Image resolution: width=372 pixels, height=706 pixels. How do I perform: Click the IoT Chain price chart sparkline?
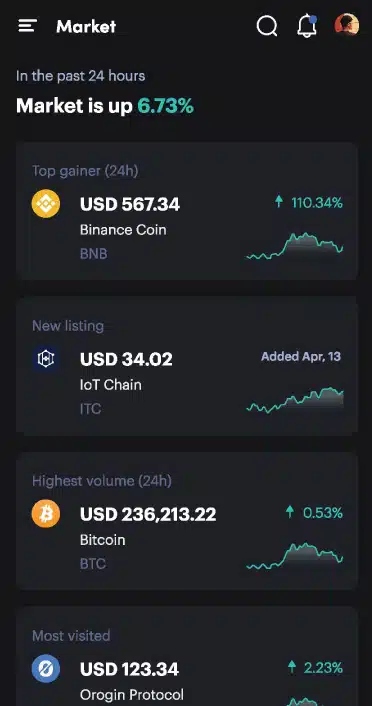295,400
